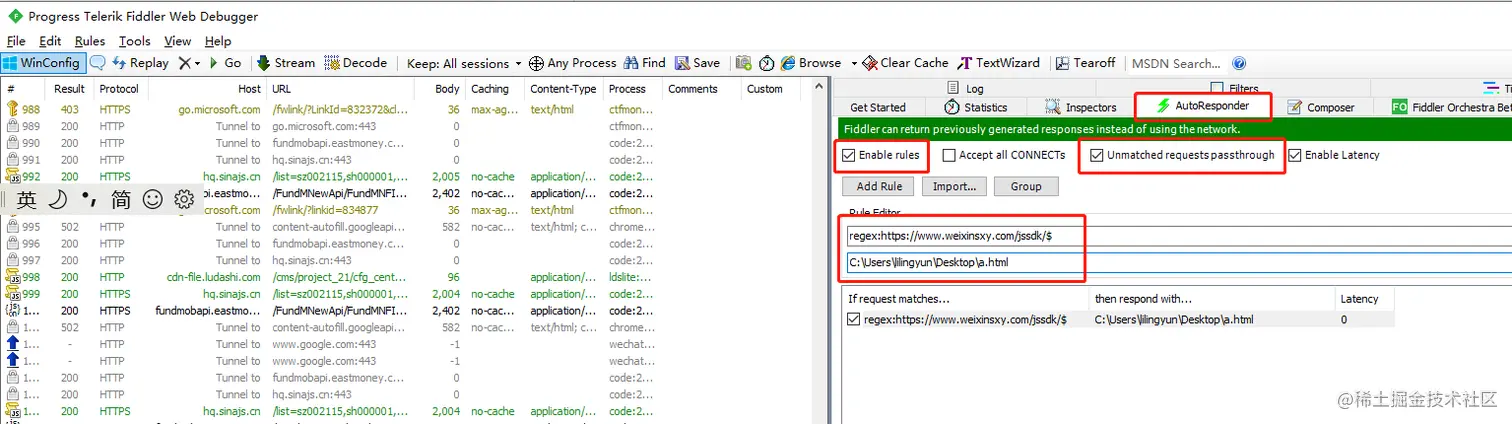The width and height of the screenshot is (1512, 424).
Task: Open the Remove sessions dropdown arrow
Action: [x=197, y=63]
